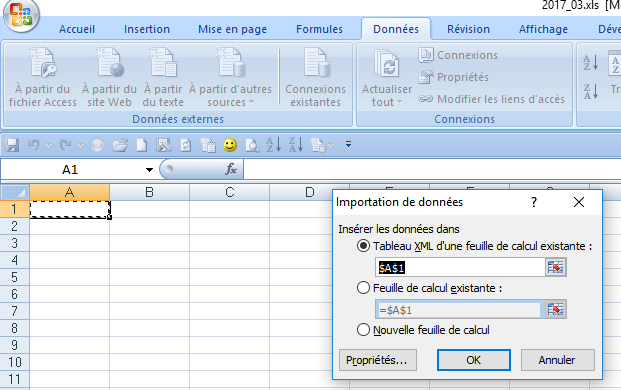The image size is (621, 390).
Task: Customize the quick access toolbar
Action: coord(348,145)
